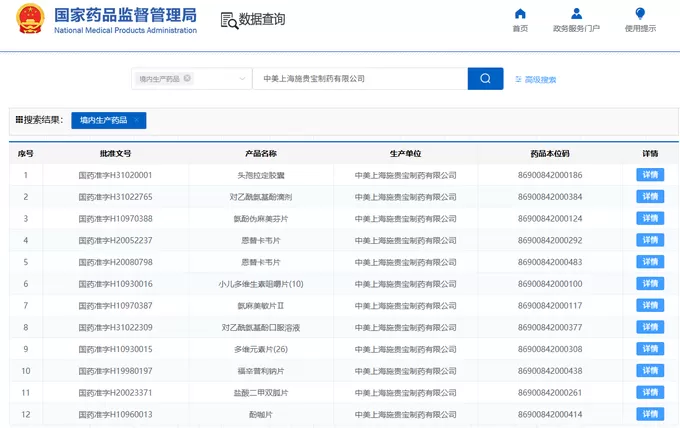Open the 数据查询 data query icon
Image resolution: width=680 pixels, height=428 pixels.
coord(229,20)
